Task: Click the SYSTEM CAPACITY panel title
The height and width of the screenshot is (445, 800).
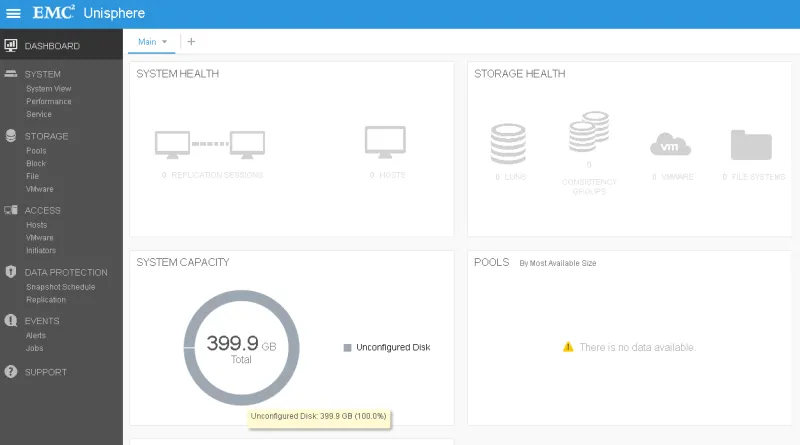Action: [183, 262]
